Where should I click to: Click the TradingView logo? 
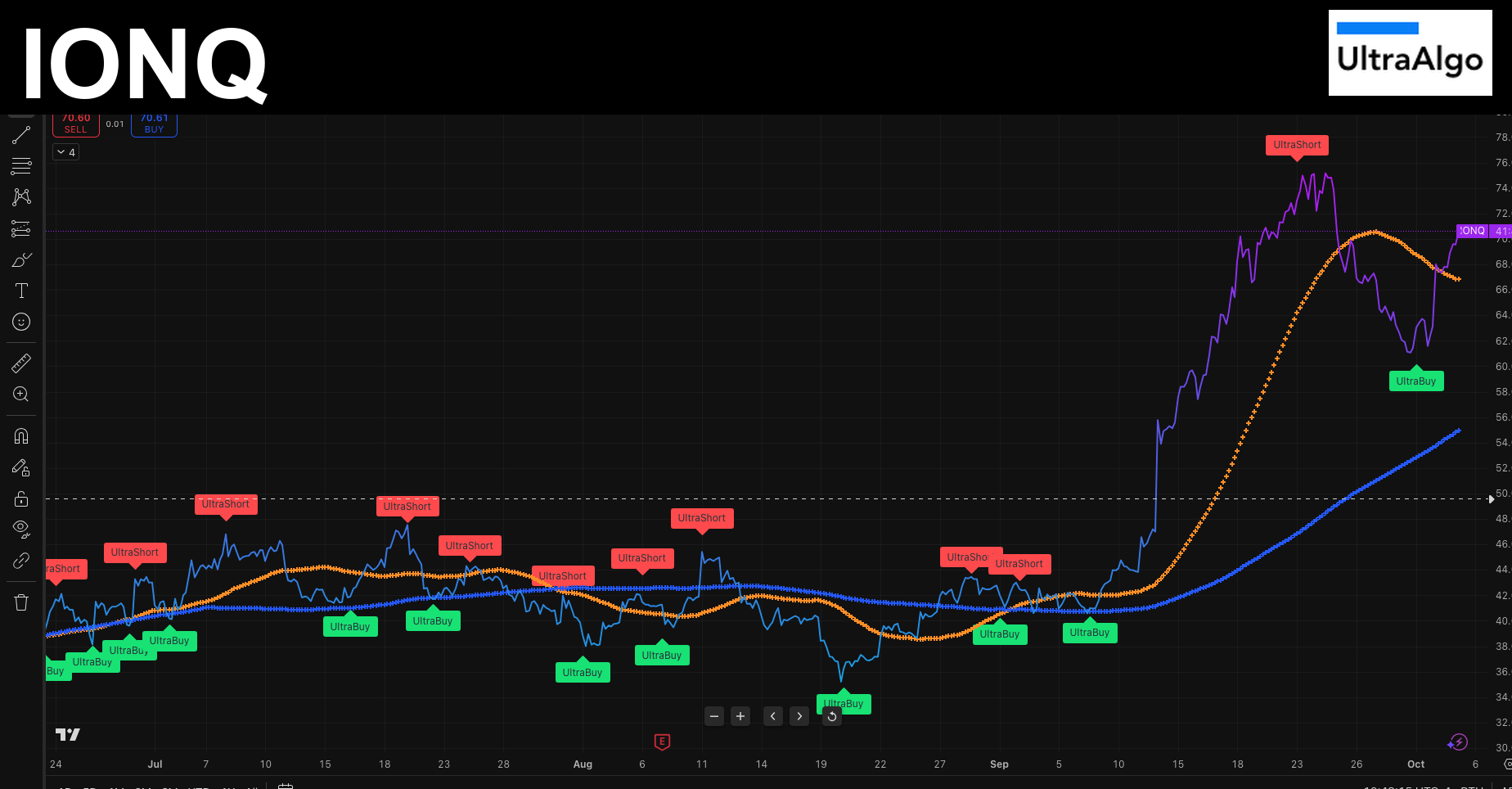pyautogui.click(x=68, y=734)
